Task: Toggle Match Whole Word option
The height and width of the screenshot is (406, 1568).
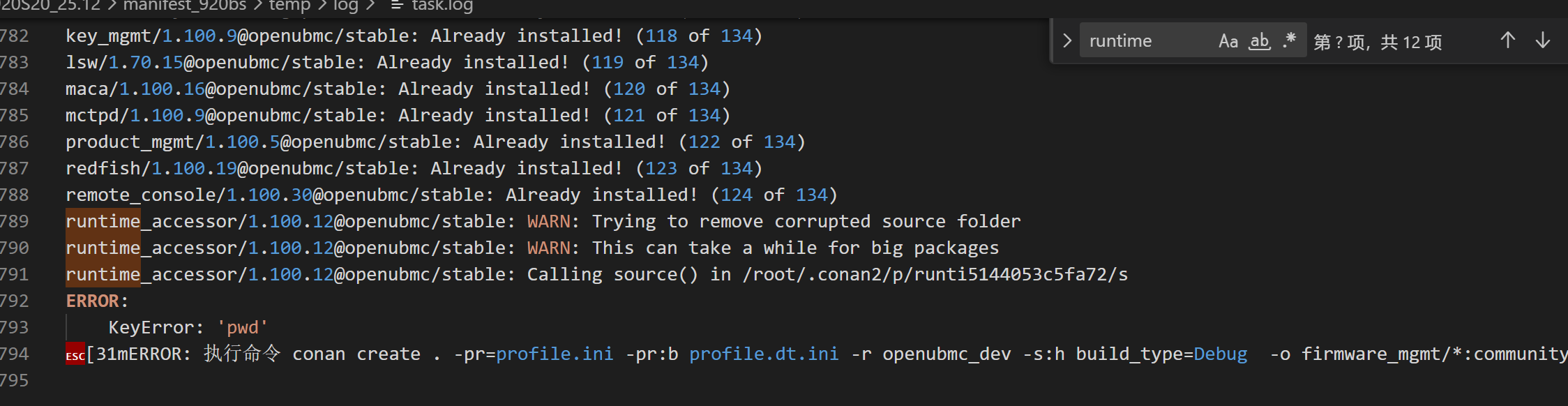Action: [x=1259, y=41]
